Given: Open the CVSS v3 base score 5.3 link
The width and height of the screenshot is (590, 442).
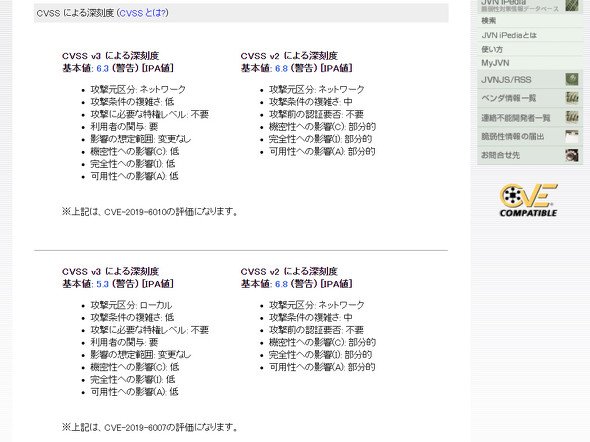Looking at the screenshot, I should tap(102, 284).
